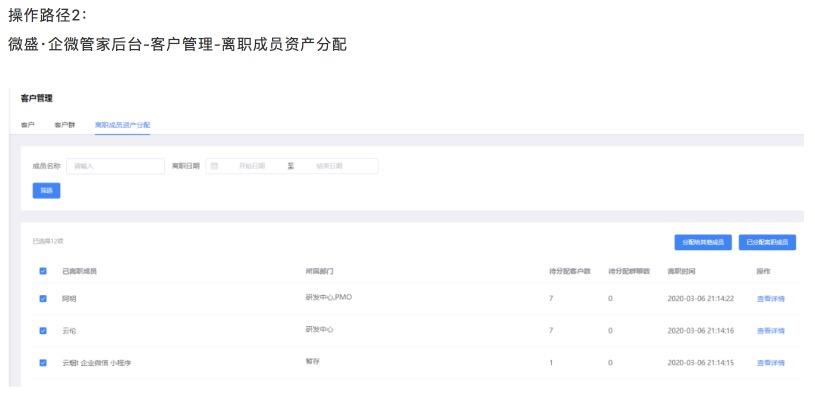Click the 离职时间 column header
The image size is (815, 394).
tap(681, 271)
